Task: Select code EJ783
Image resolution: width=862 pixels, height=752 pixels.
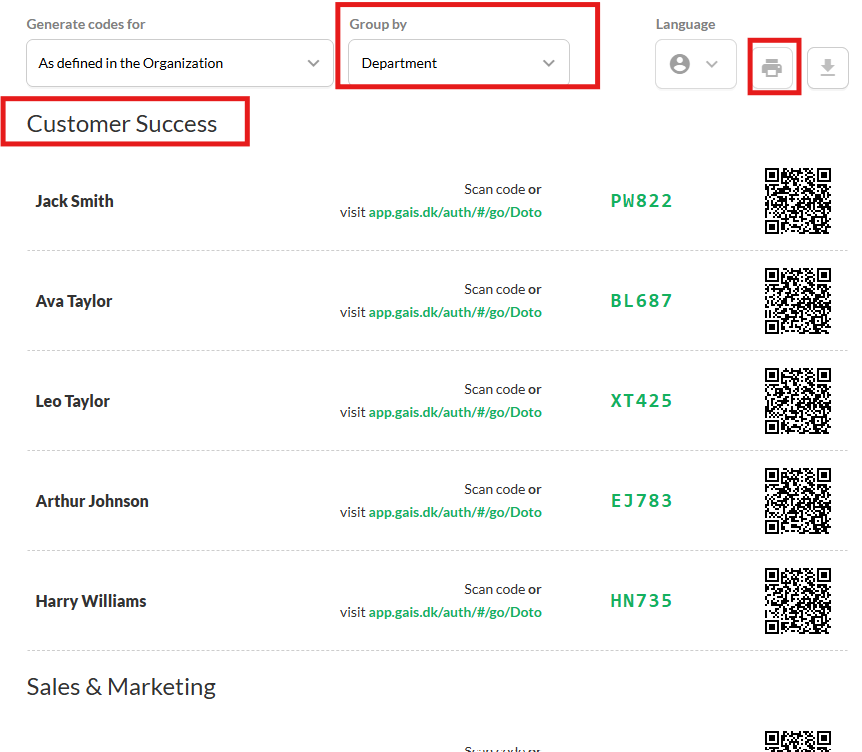Action: [642, 501]
